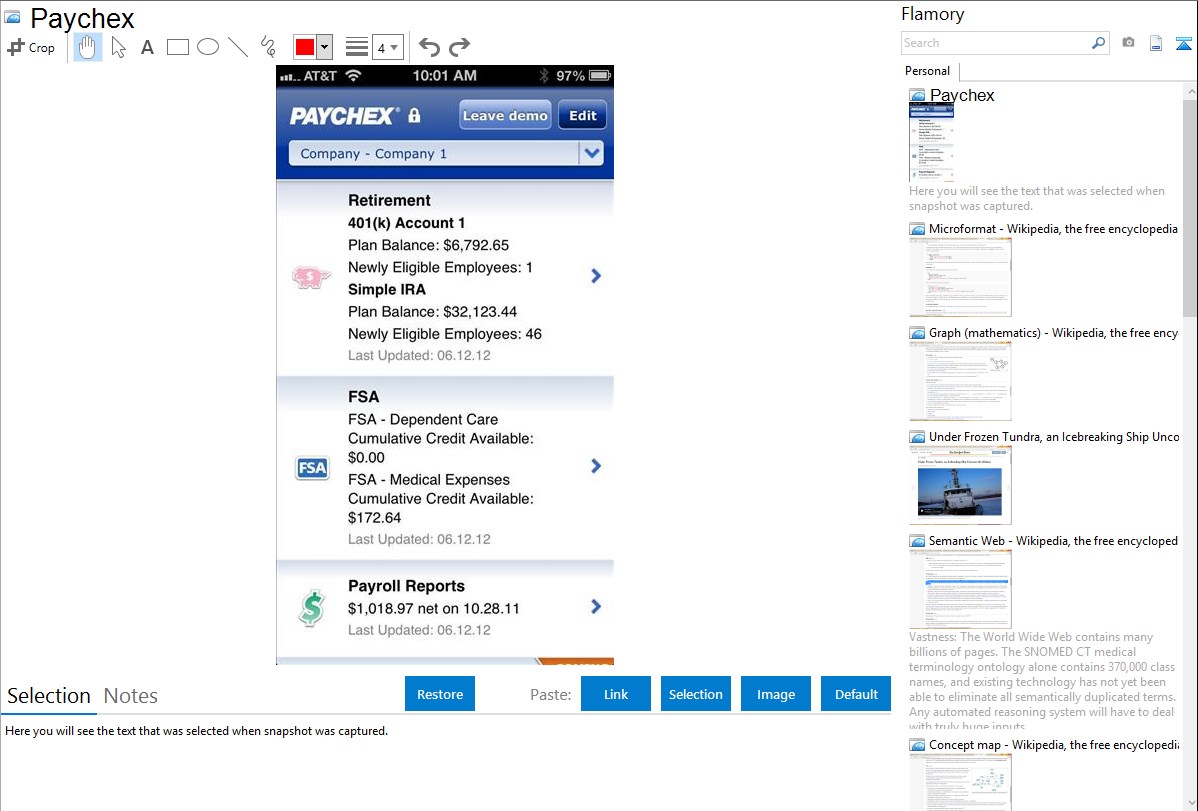The width and height of the screenshot is (1198, 811).
Task: Choose the straight line tool
Action: coord(238,47)
